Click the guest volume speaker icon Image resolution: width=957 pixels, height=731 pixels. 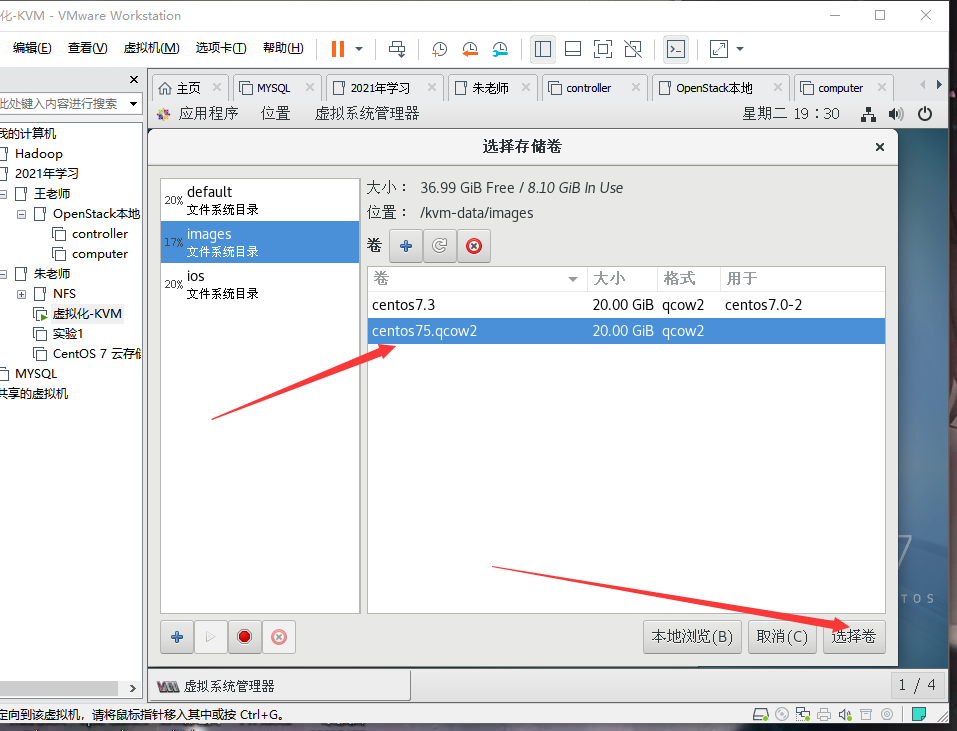point(896,114)
